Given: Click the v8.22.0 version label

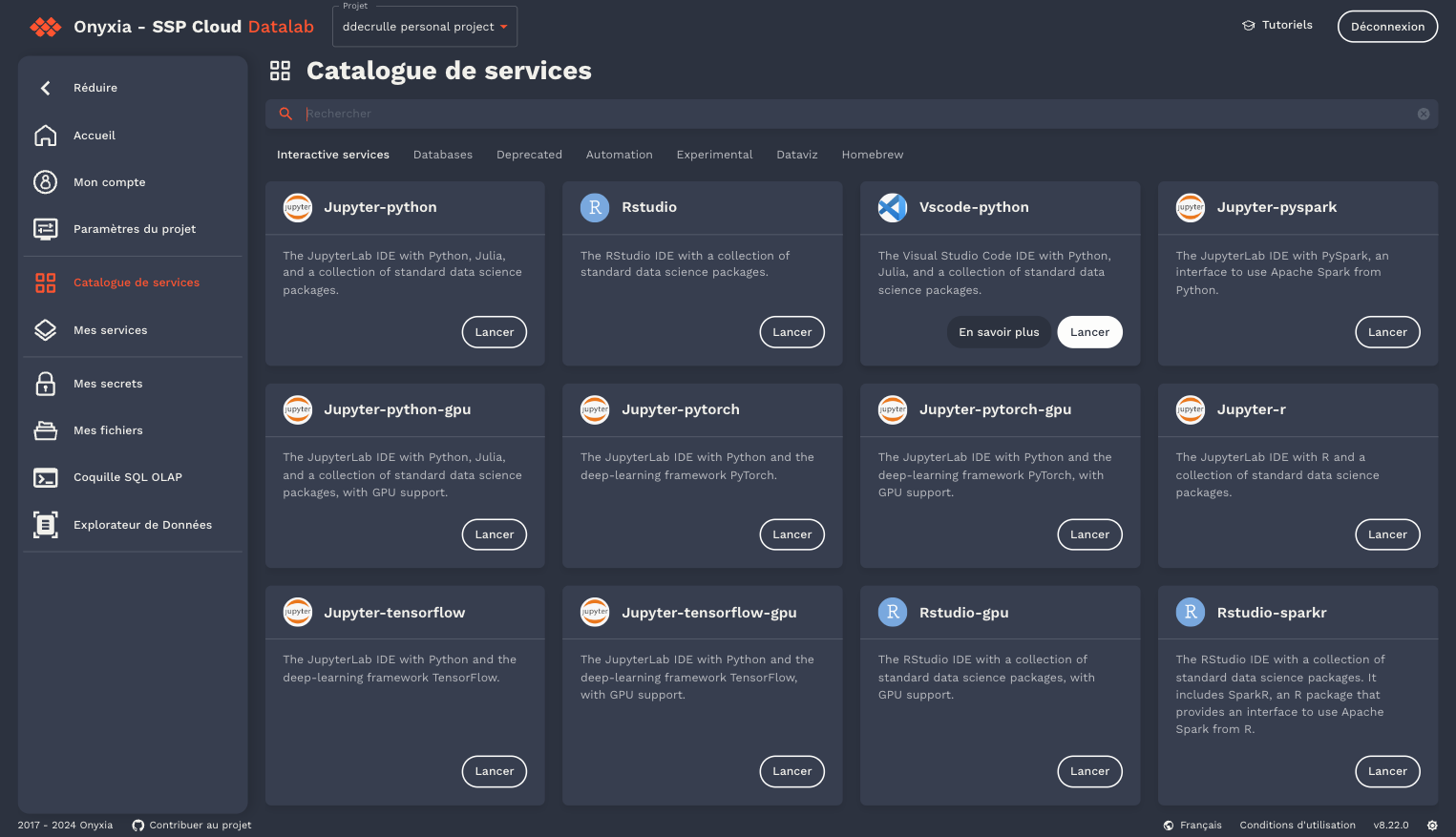Looking at the screenshot, I should (1391, 826).
